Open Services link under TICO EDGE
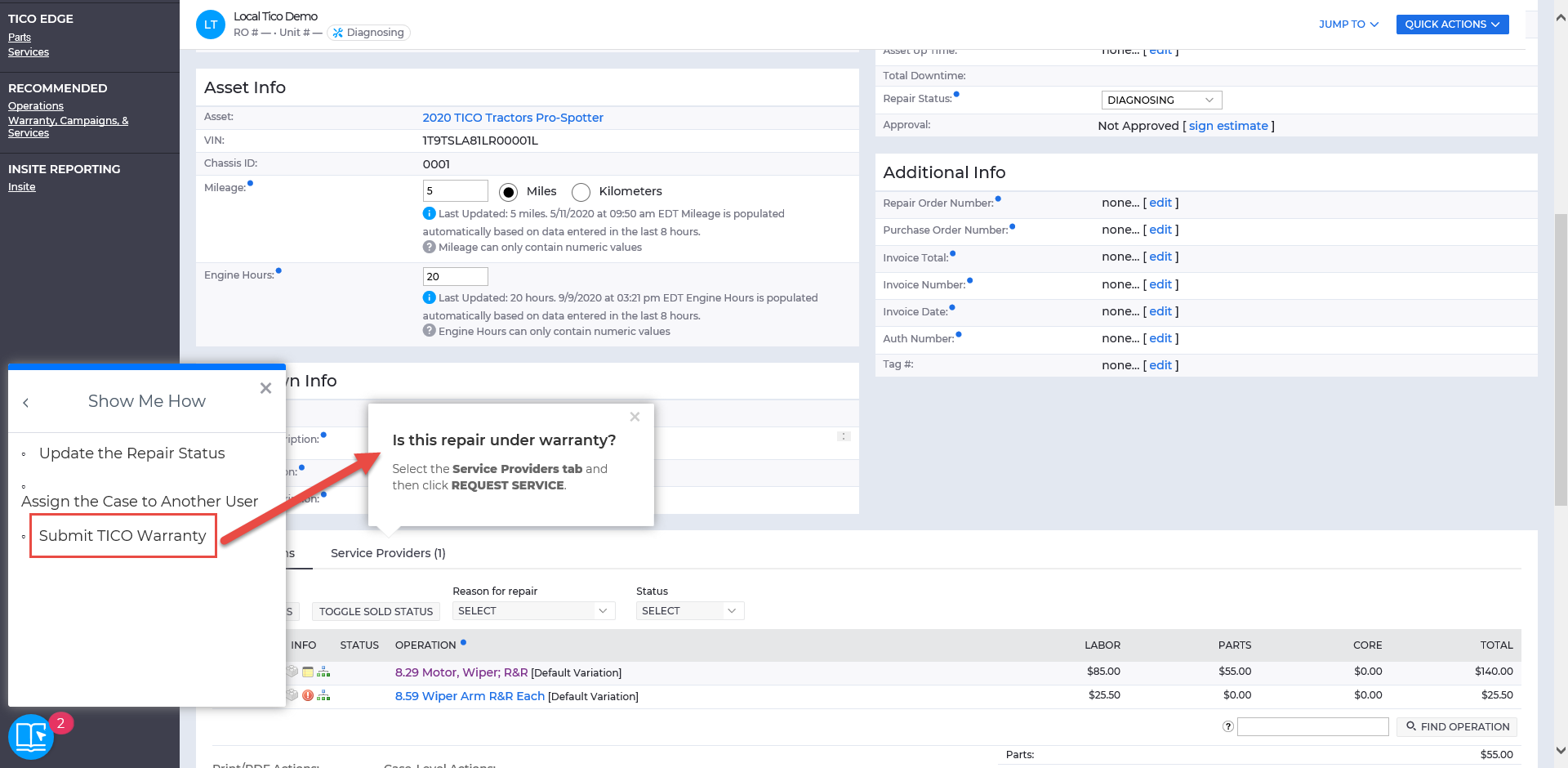Viewport: 1568px width, 768px height. (x=29, y=52)
